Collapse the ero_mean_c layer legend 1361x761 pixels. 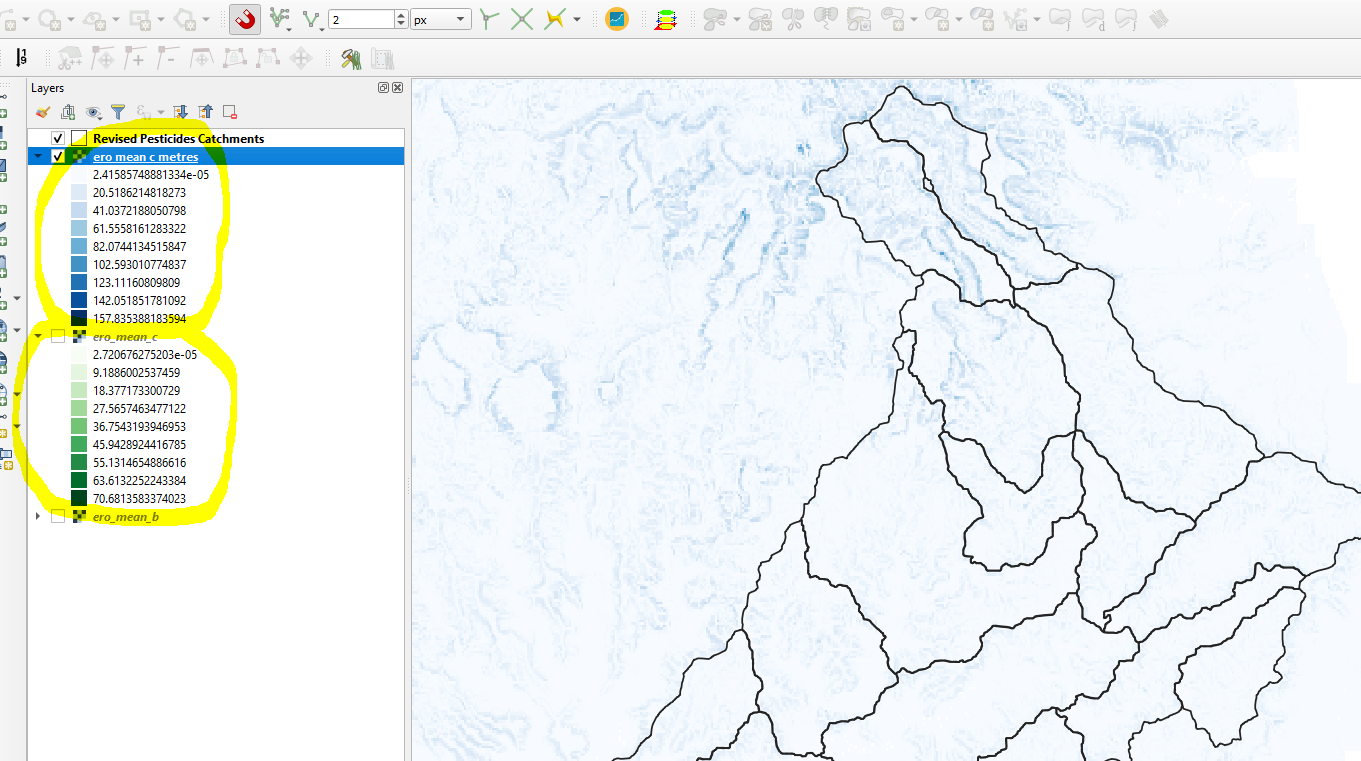[x=38, y=336]
